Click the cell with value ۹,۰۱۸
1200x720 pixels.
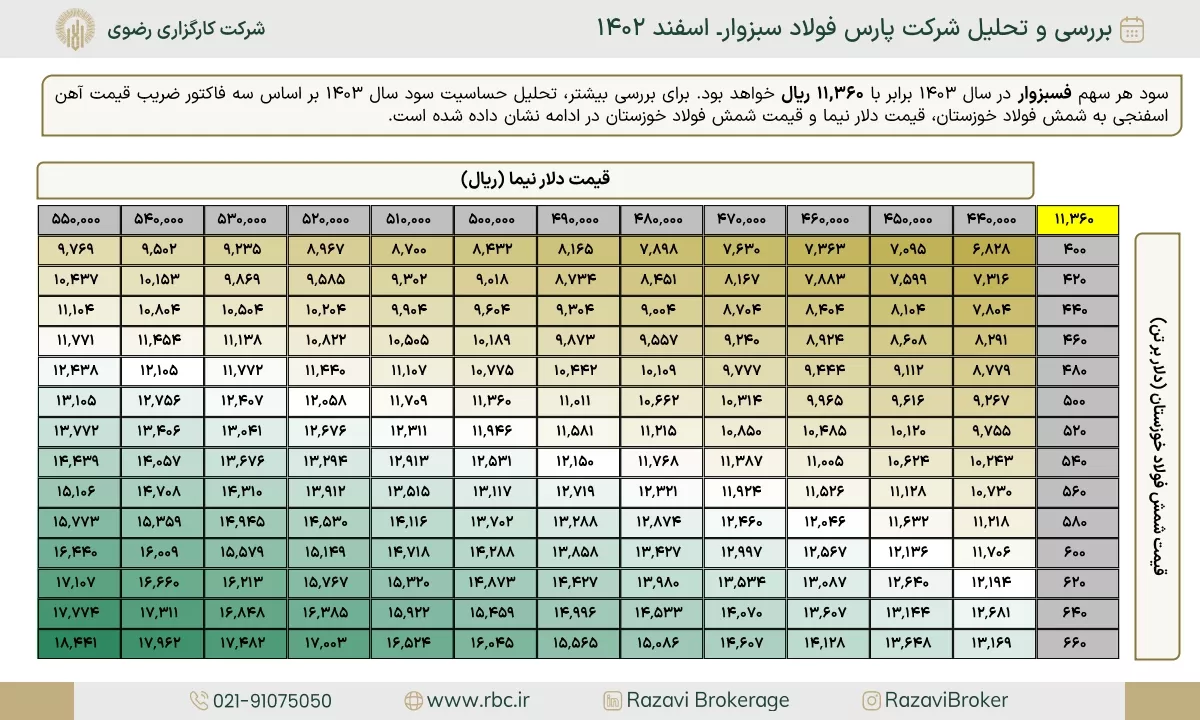pyautogui.click(x=495, y=281)
